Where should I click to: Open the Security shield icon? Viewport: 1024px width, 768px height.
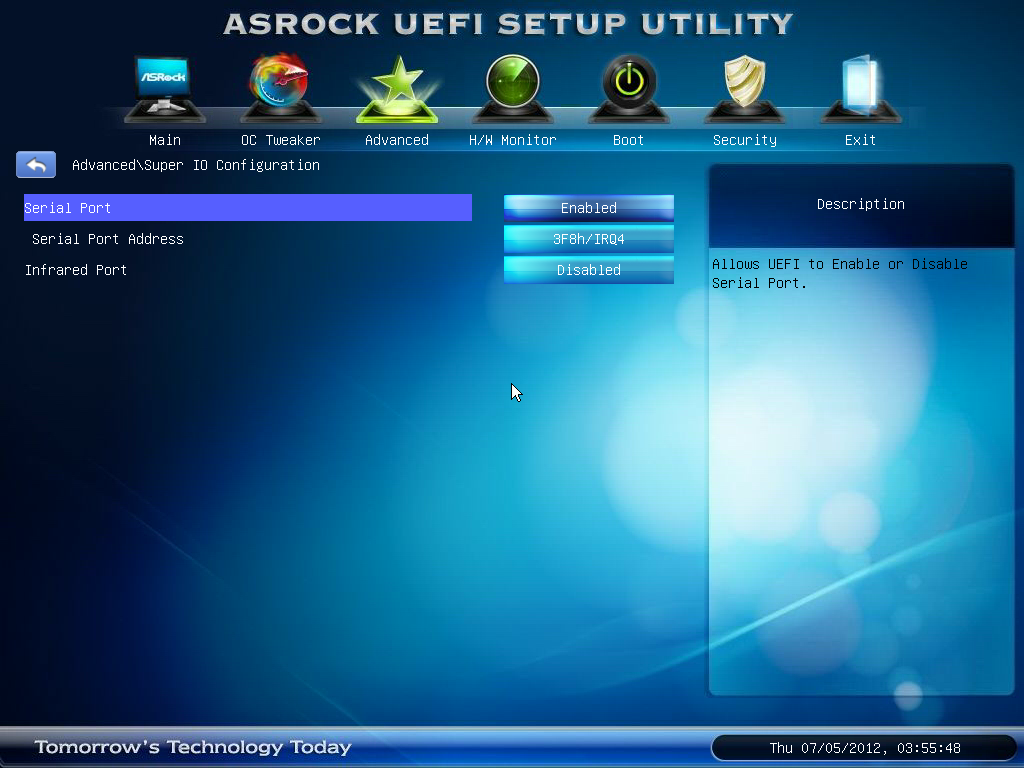click(x=744, y=89)
